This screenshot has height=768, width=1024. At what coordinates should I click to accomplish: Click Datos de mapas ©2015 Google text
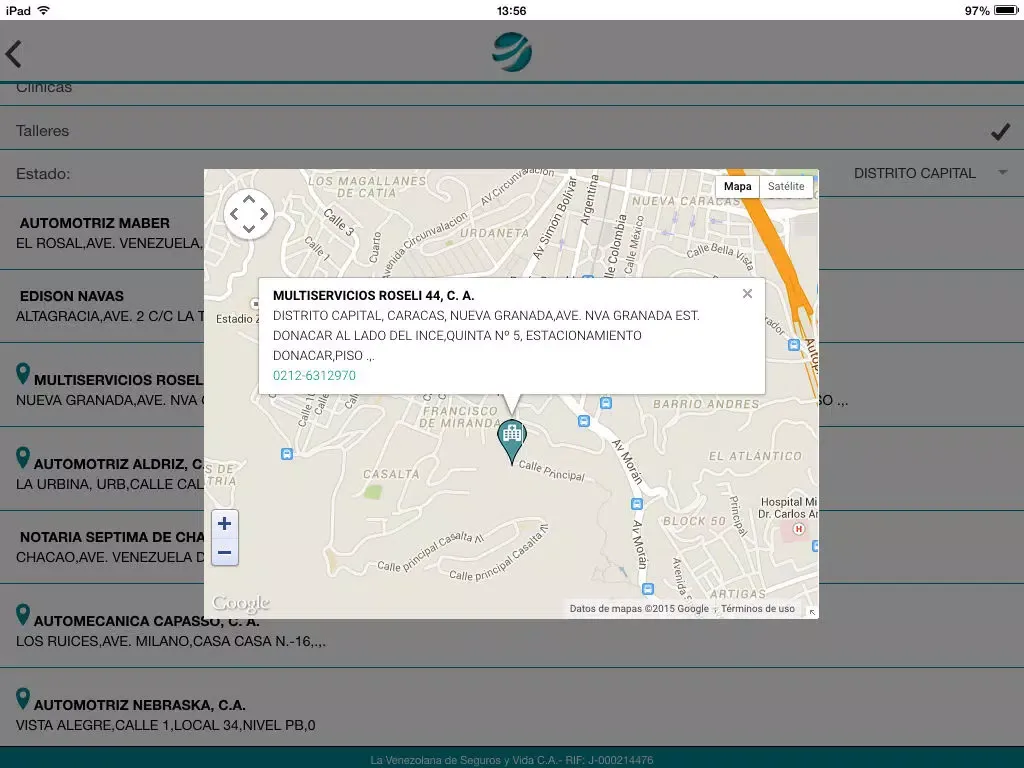pyautogui.click(x=639, y=609)
